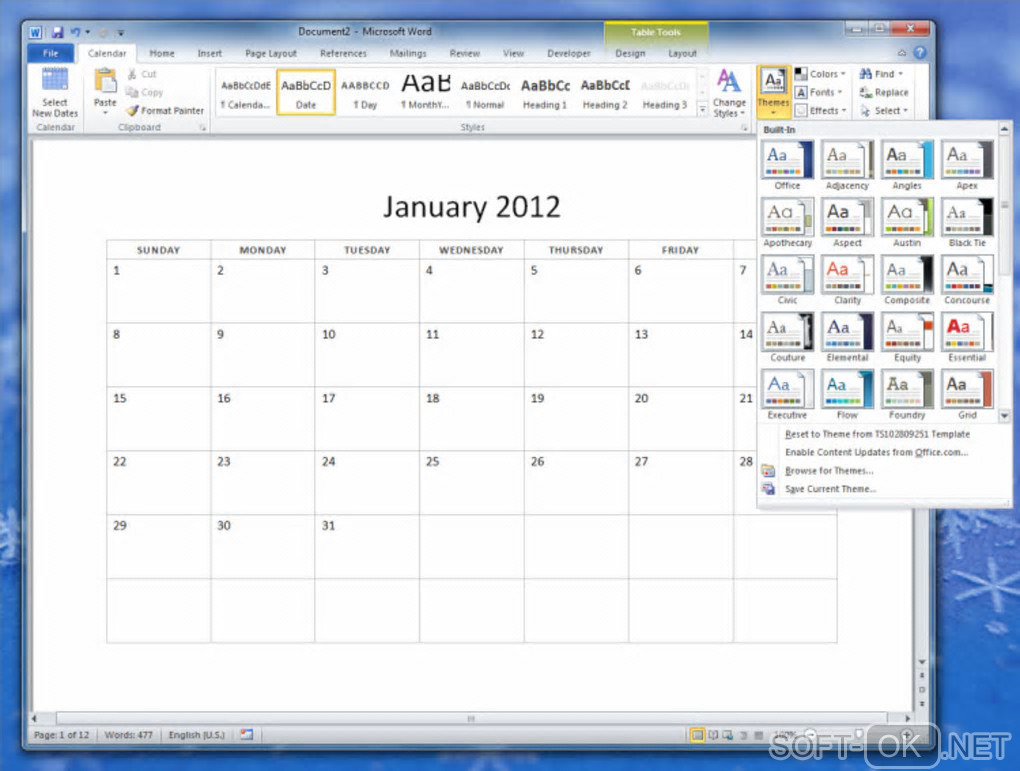The width and height of the screenshot is (1020, 771).
Task: Click the Undo arrow in quick access toolbar
Action: pos(75,31)
